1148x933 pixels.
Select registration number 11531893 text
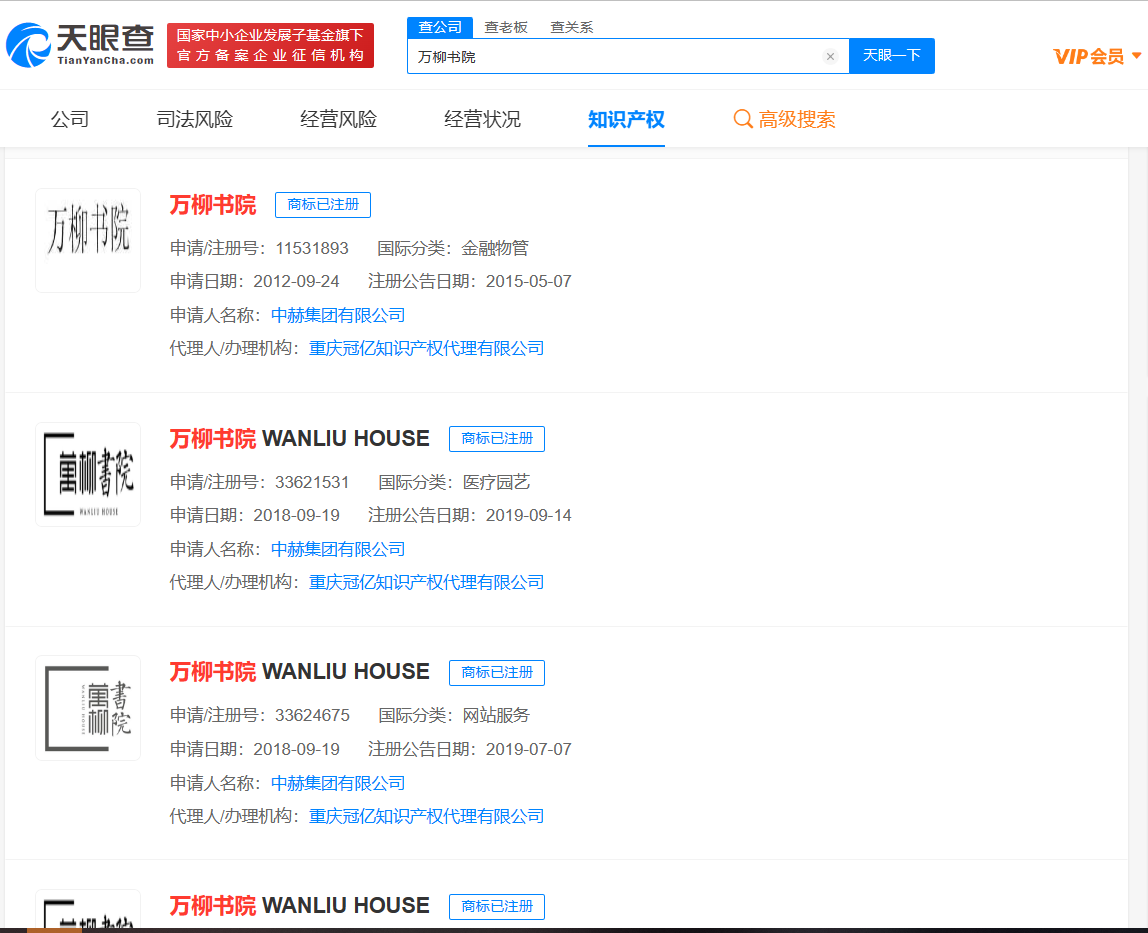312,248
